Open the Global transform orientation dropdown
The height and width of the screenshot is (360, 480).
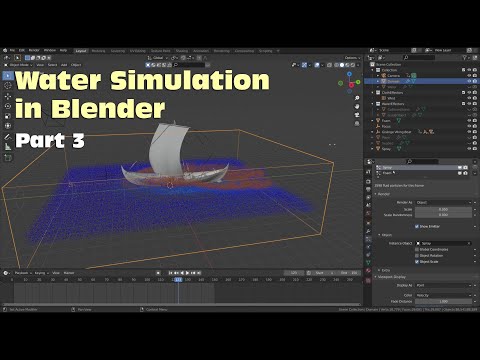(157, 58)
